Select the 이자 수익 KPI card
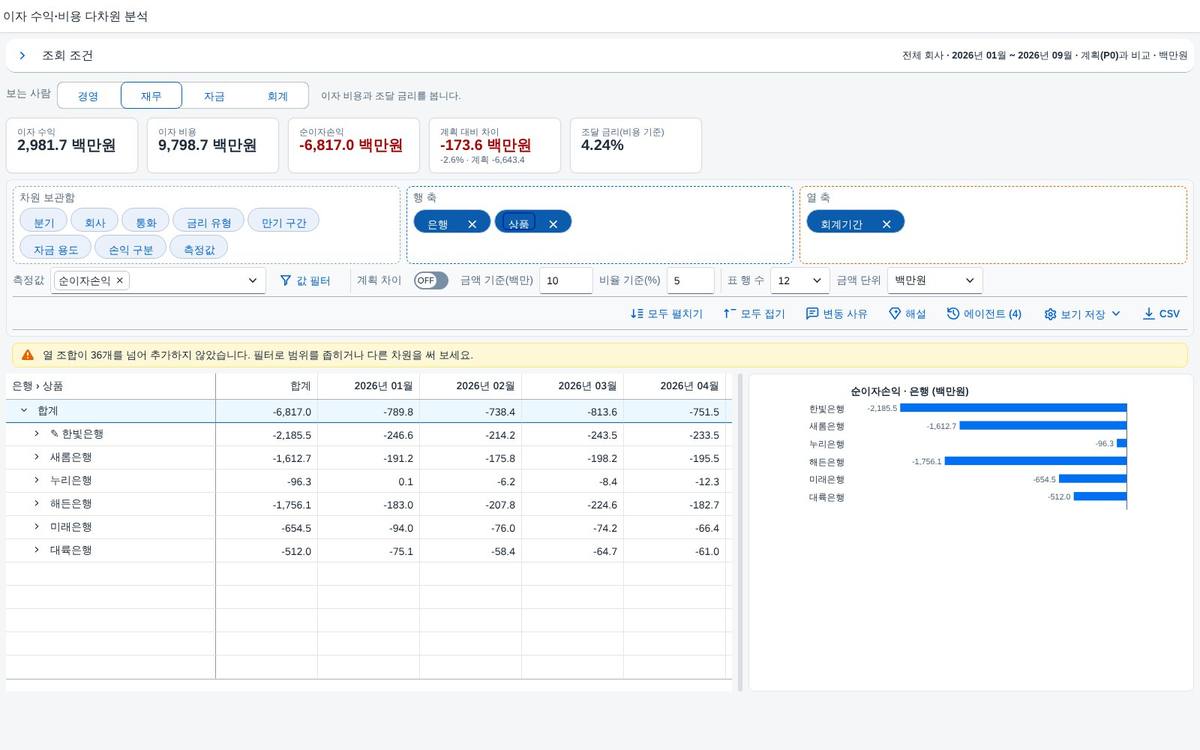The image size is (1200, 750). (72, 145)
